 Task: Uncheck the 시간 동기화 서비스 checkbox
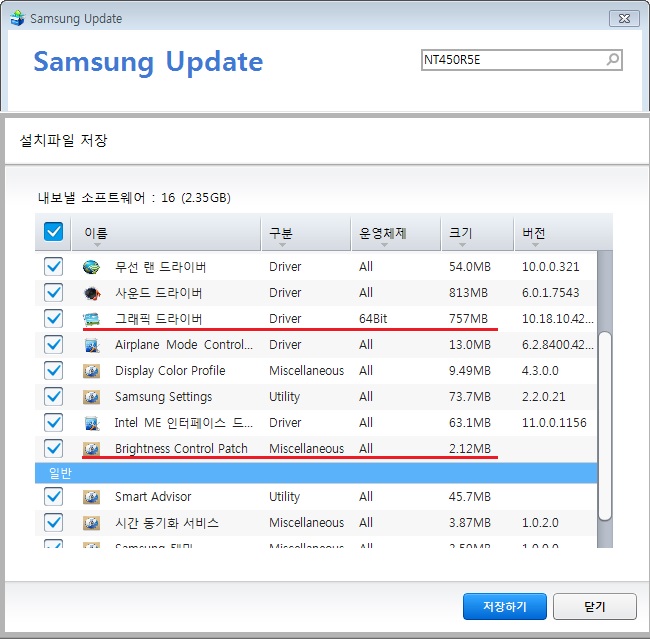click(x=53, y=523)
